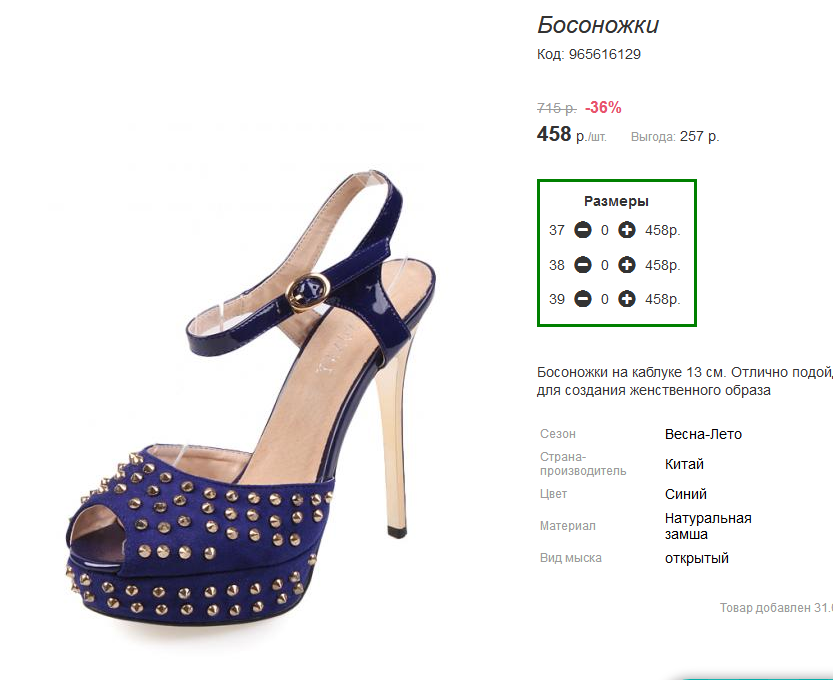833x680 pixels.
Task: Click the quantity value for size 39
Action: click(x=605, y=300)
